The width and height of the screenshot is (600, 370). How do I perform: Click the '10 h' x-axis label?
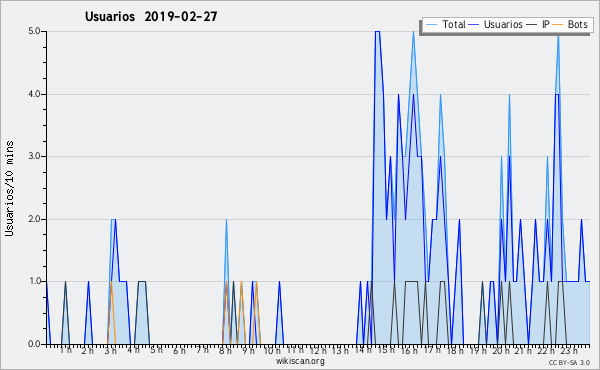(x=272, y=351)
